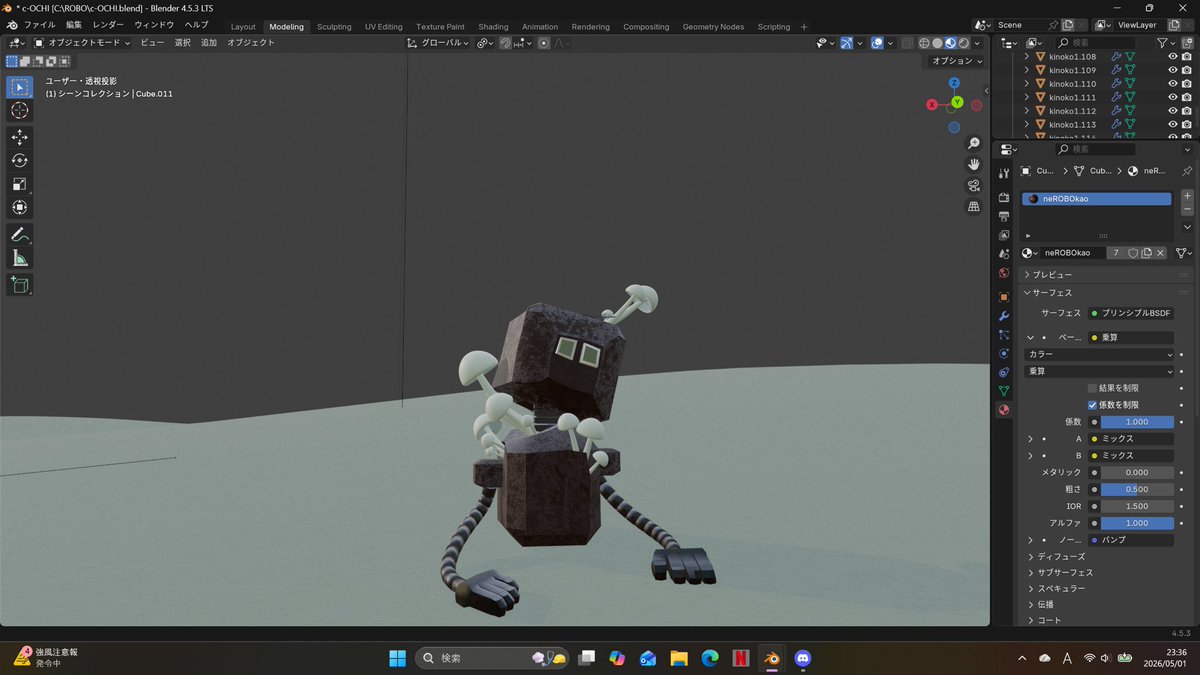The width and height of the screenshot is (1200, 675).
Task: Open the ファイル menu
Action: (39, 24)
